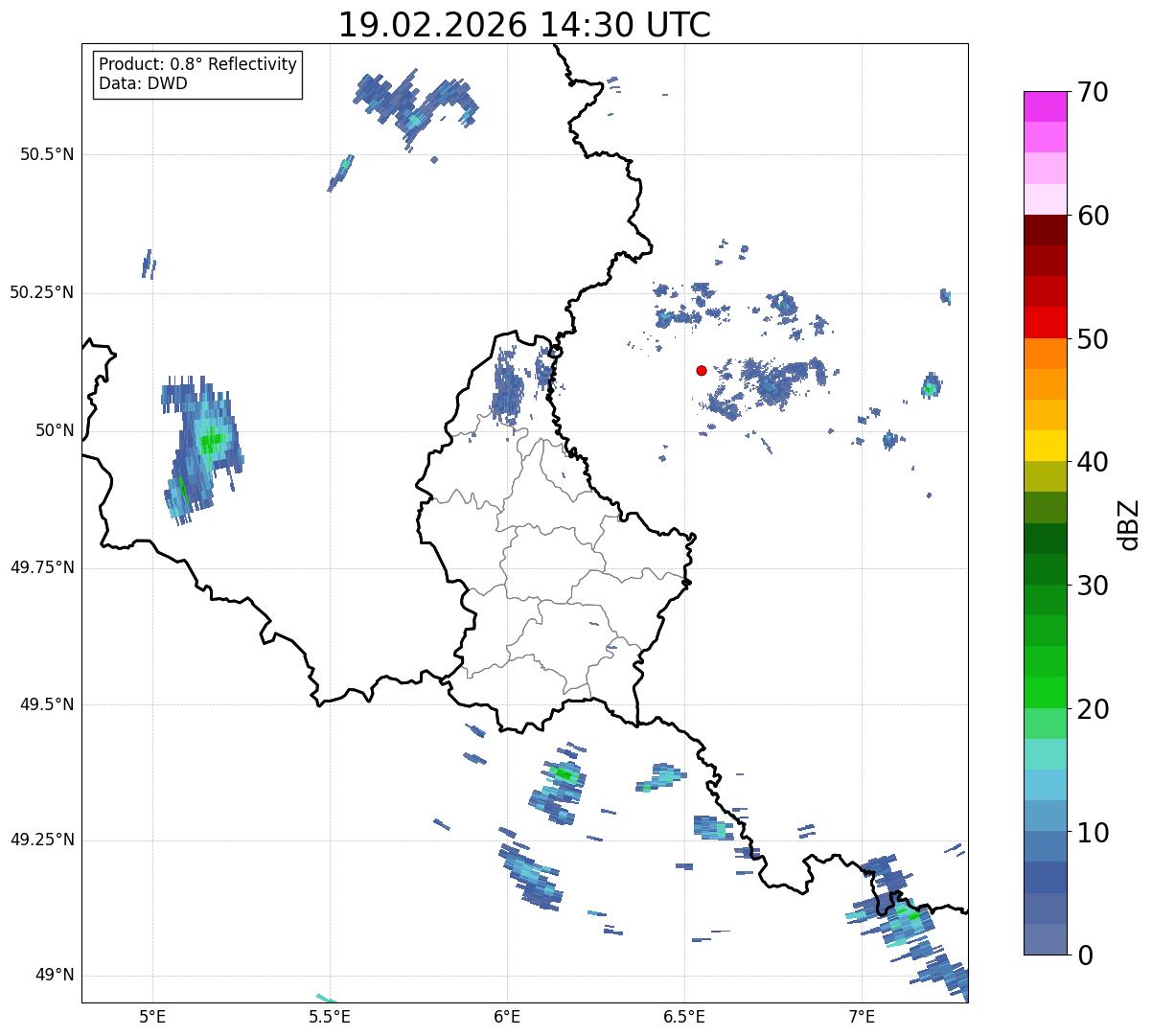
Task: Click the 49.5°N latitude label
Action: click(x=47, y=704)
